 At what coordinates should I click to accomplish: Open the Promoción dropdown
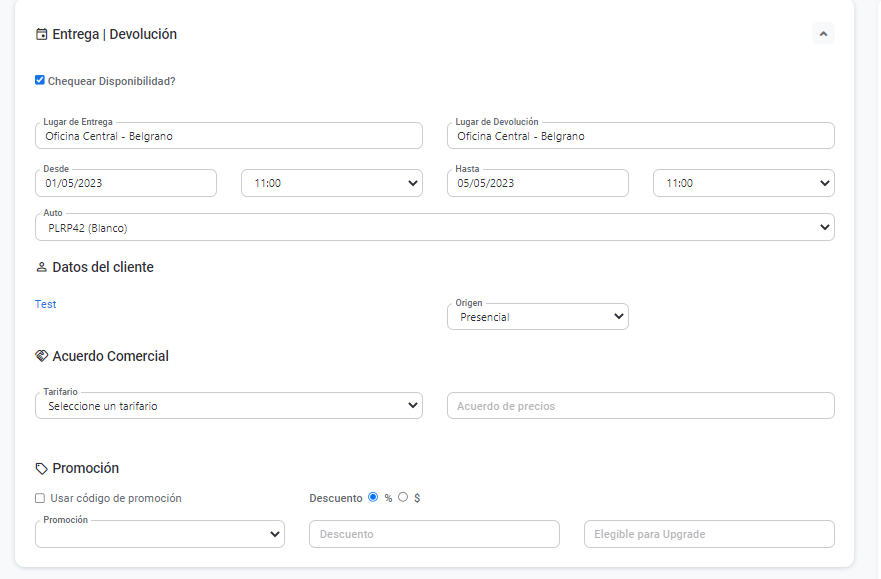point(160,534)
